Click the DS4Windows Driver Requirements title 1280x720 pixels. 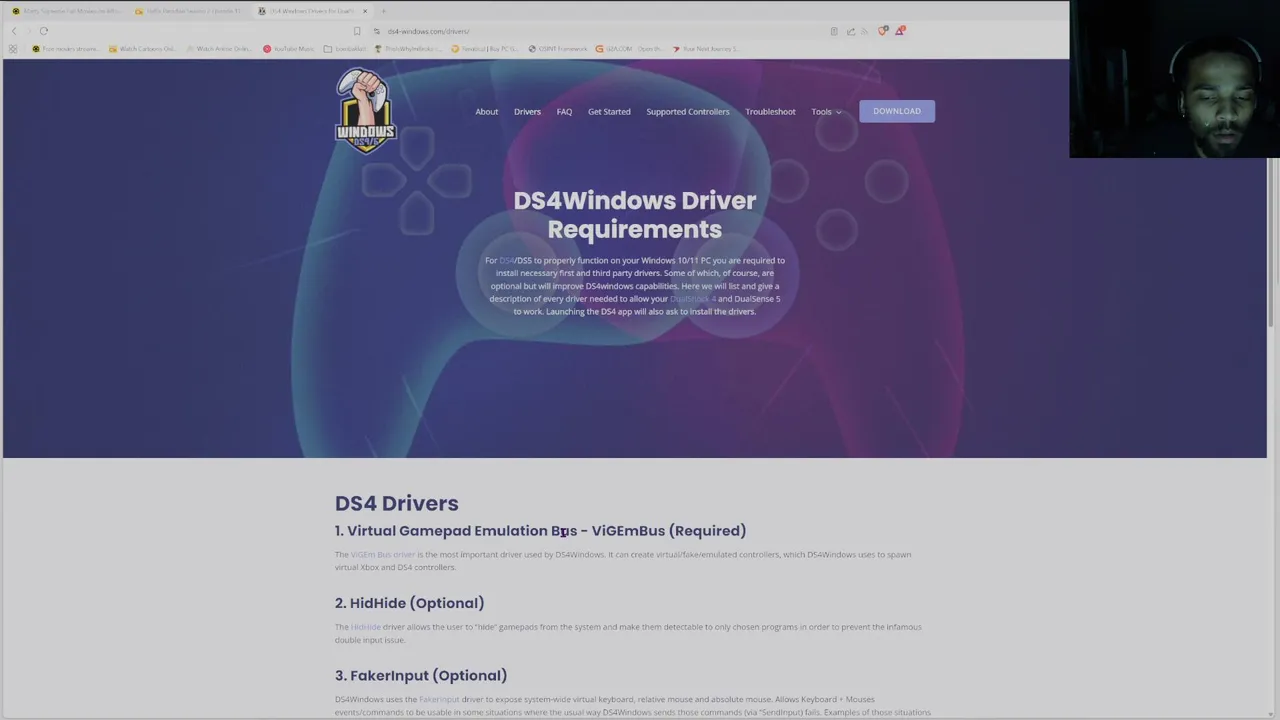click(635, 214)
